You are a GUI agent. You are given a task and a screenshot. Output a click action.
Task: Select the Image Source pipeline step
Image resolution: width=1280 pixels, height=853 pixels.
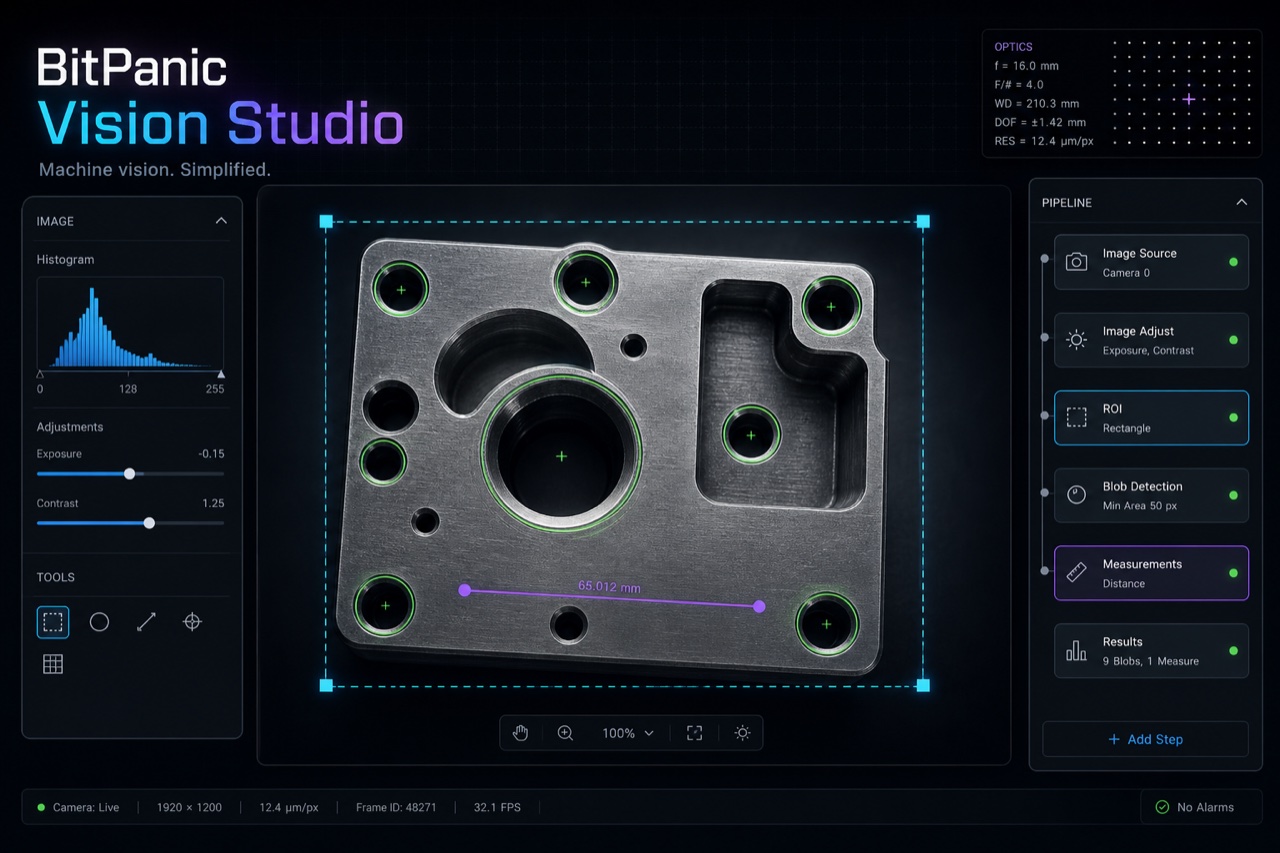[x=1151, y=262]
